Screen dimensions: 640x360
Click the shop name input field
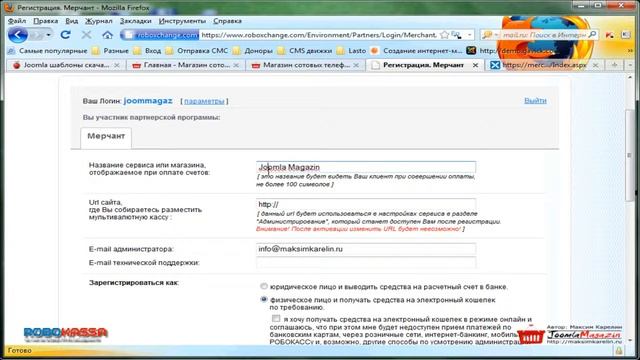(366, 167)
